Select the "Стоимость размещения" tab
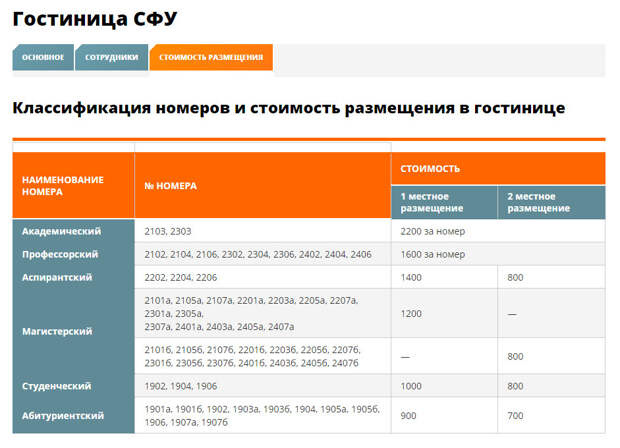The height and width of the screenshot is (448, 620). (x=211, y=58)
